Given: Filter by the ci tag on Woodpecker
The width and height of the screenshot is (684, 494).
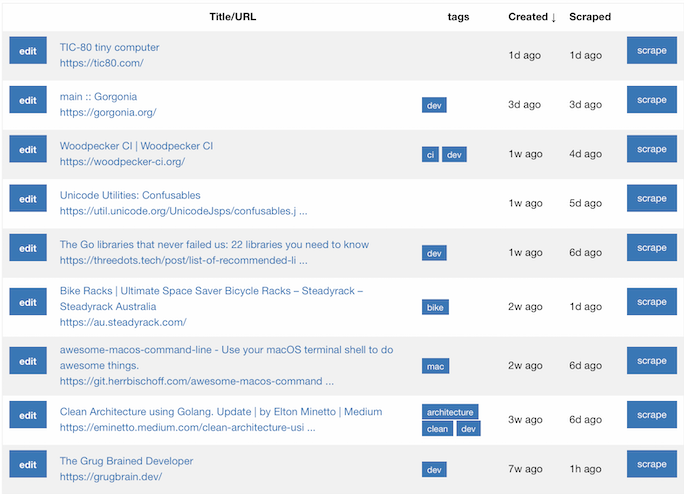Looking at the screenshot, I should click(x=430, y=155).
